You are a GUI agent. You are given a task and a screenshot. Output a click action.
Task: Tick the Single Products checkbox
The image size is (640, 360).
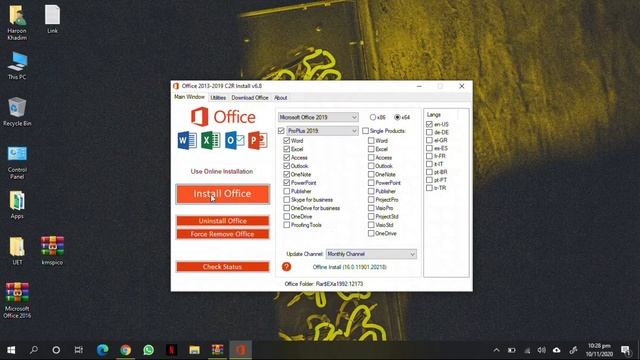[x=365, y=131]
